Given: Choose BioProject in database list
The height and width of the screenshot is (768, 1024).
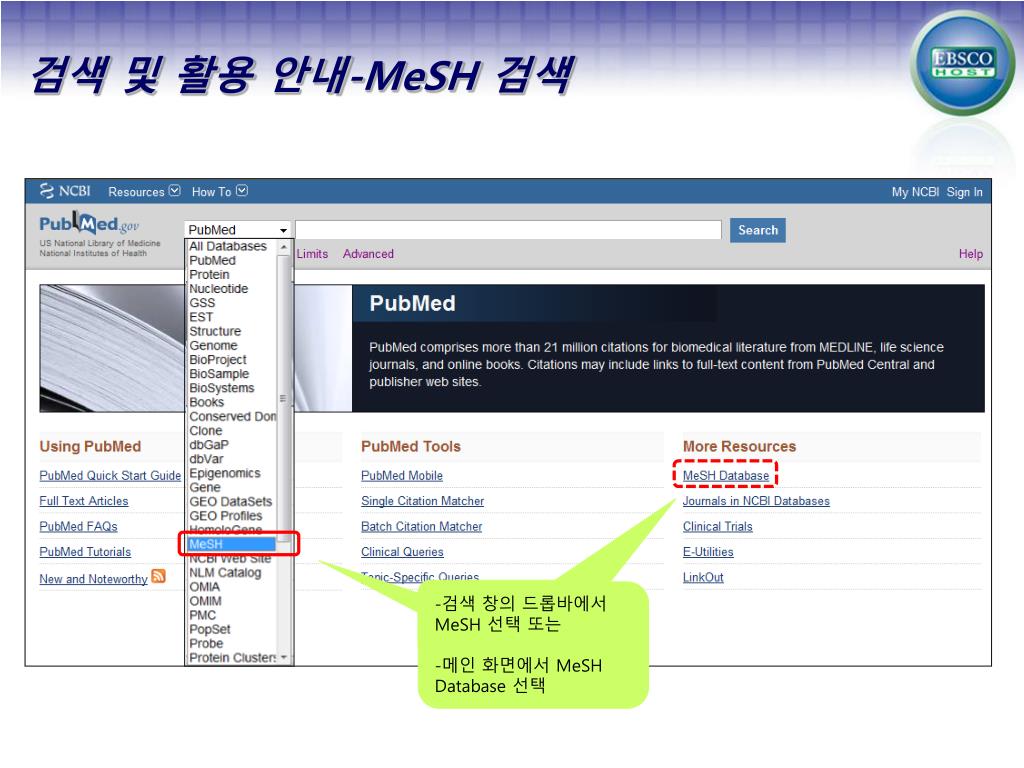Looking at the screenshot, I should click(x=217, y=360).
